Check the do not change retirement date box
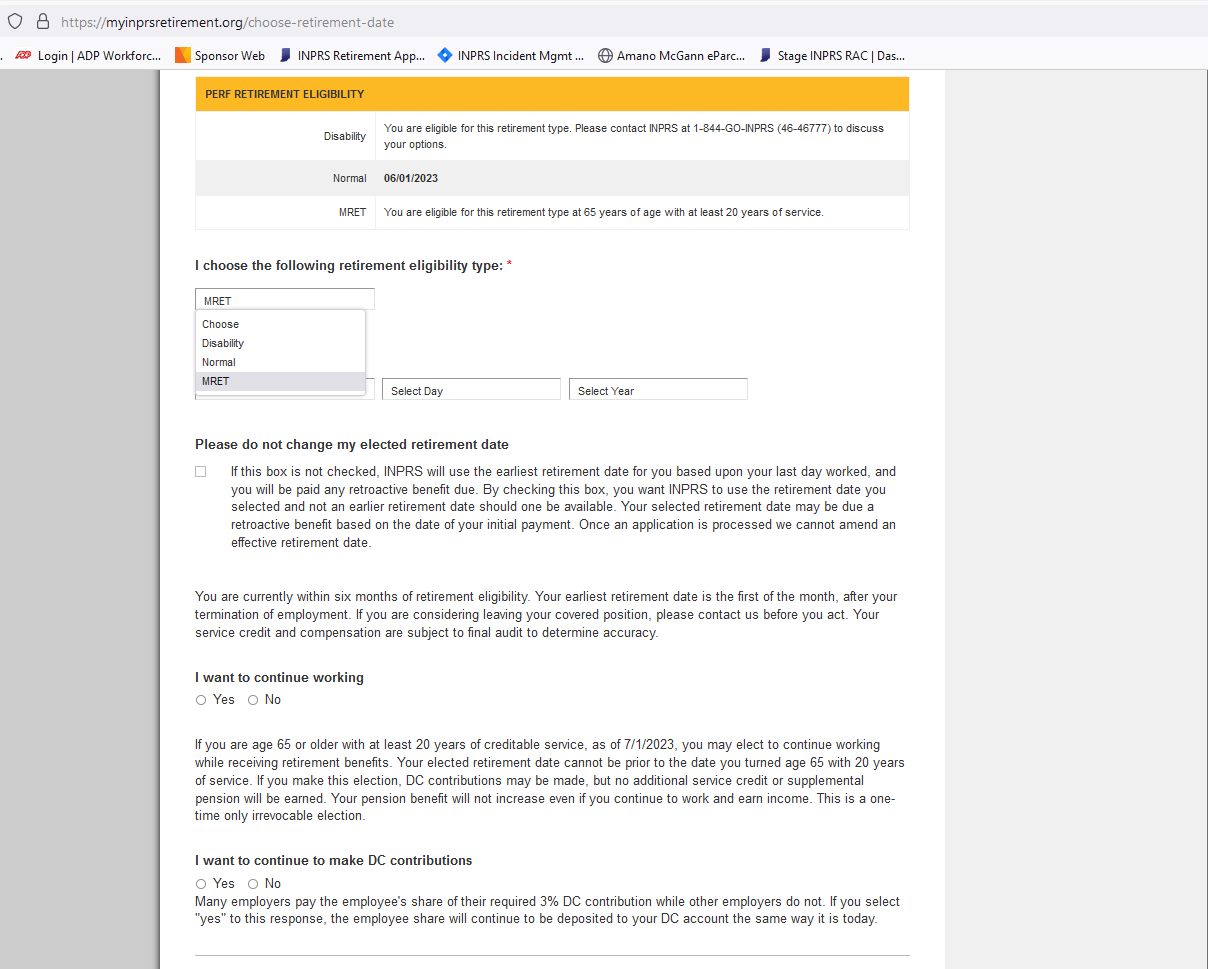 pos(201,471)
